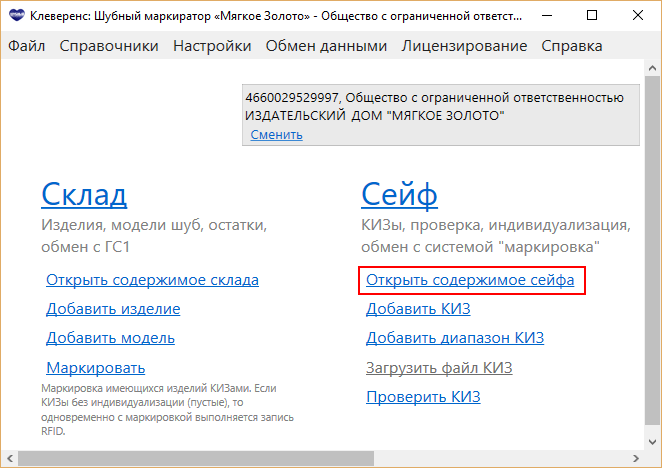Click Открыть содержимое склада
662x468 pixels.
click(152, 280)
